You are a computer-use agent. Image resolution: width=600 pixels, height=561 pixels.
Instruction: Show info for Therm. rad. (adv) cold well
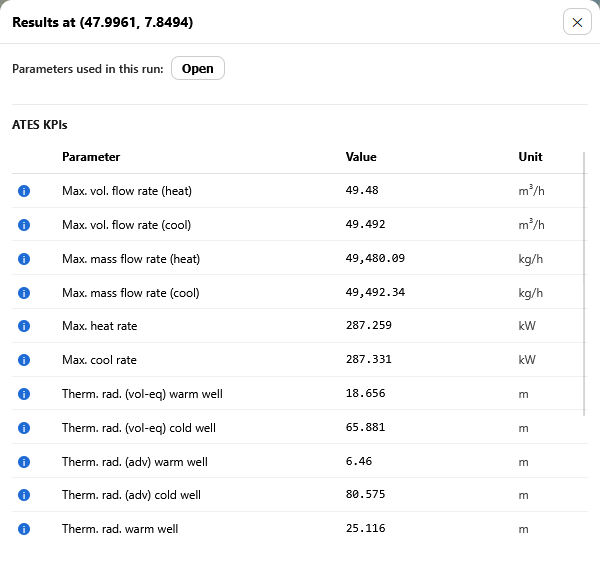24,495
